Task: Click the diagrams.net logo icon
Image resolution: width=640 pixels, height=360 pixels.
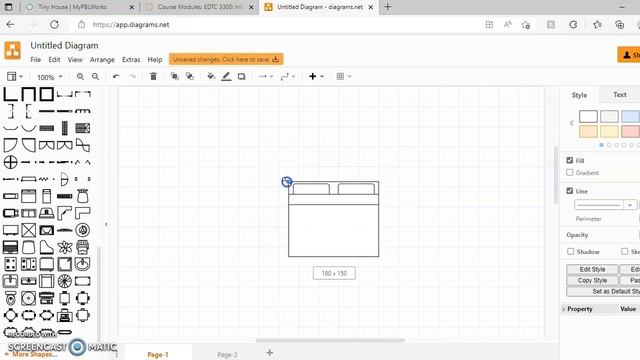Action: (13, 51)
